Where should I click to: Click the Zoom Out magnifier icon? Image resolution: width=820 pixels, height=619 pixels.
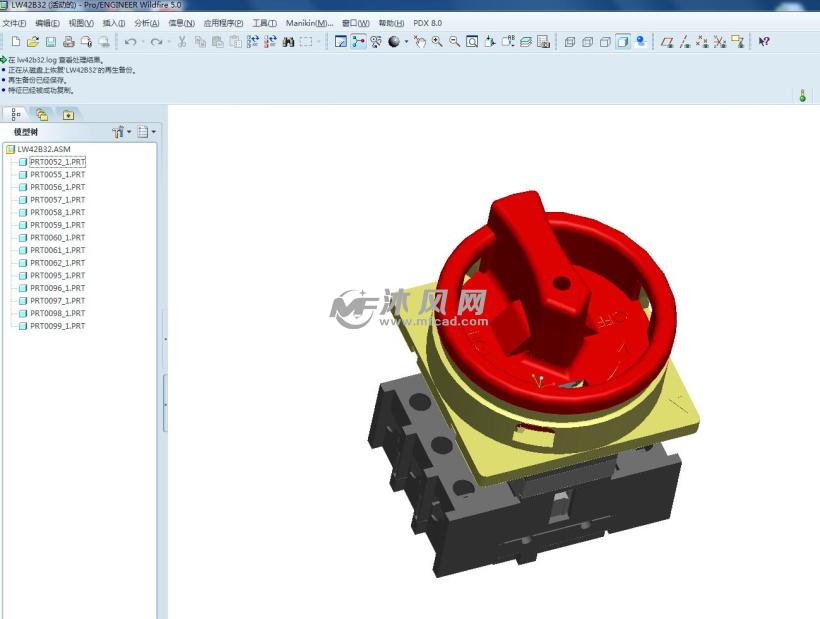point(454,42)
